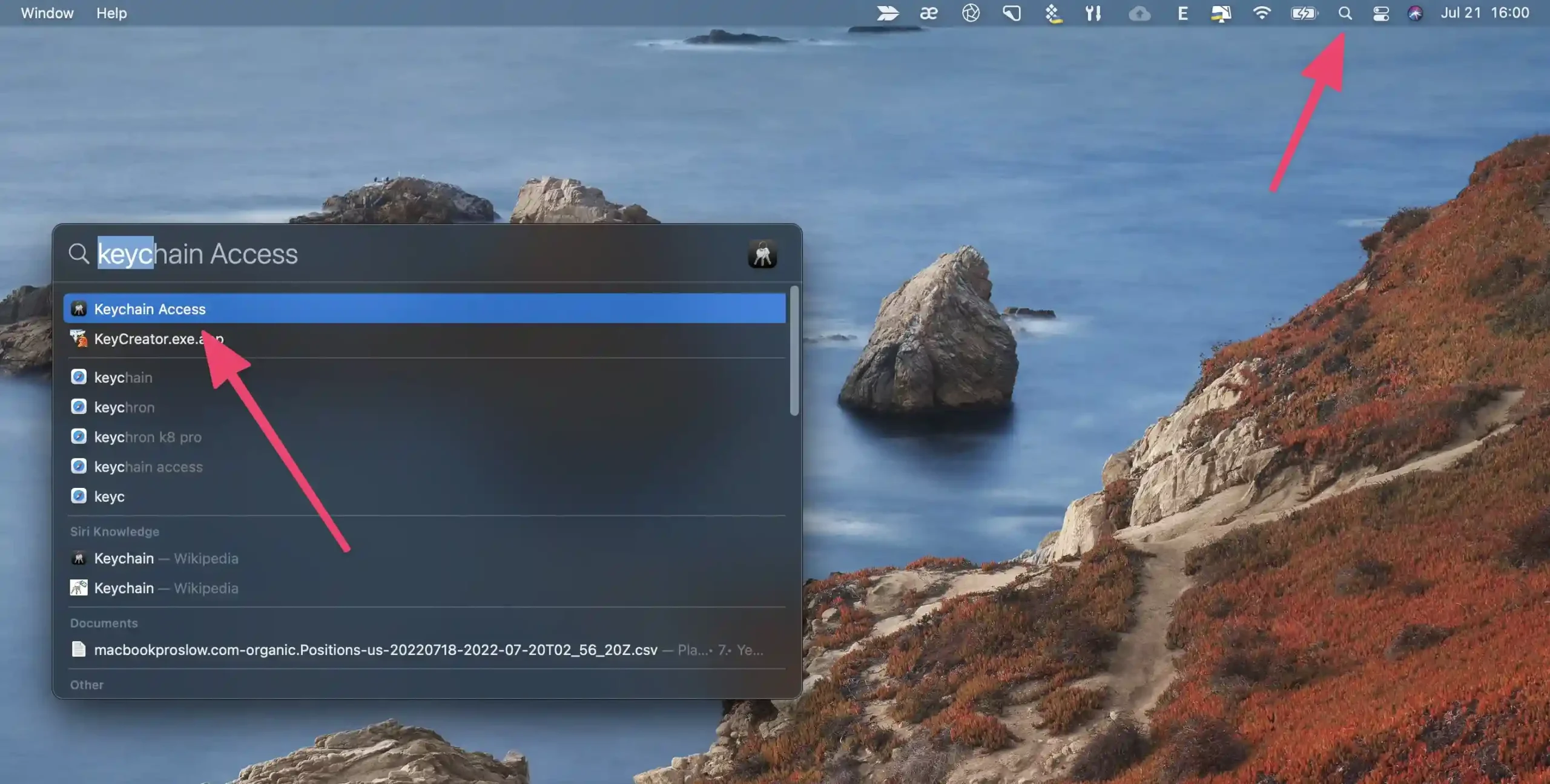Viewport: 1550px width, 784px height.
Task: Open the battery status menu
Action: [1304, 13]
